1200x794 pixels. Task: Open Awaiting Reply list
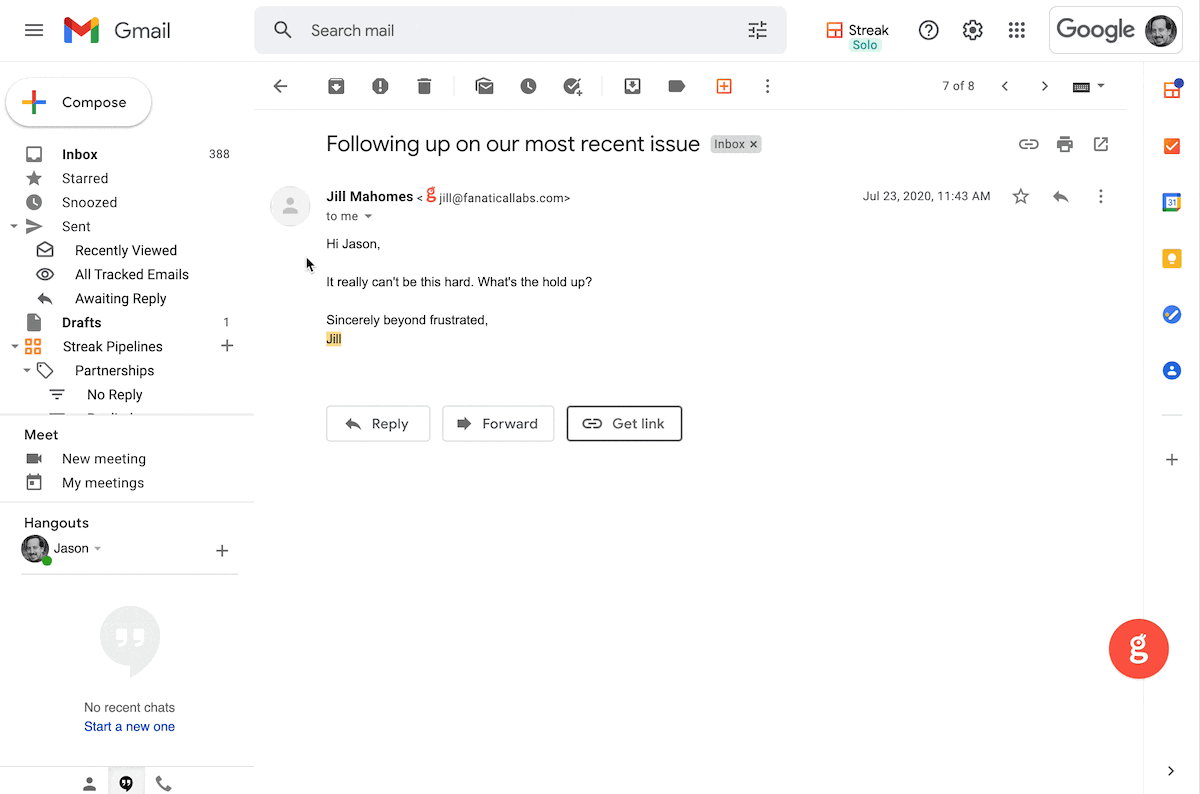[x=121, y=298]
